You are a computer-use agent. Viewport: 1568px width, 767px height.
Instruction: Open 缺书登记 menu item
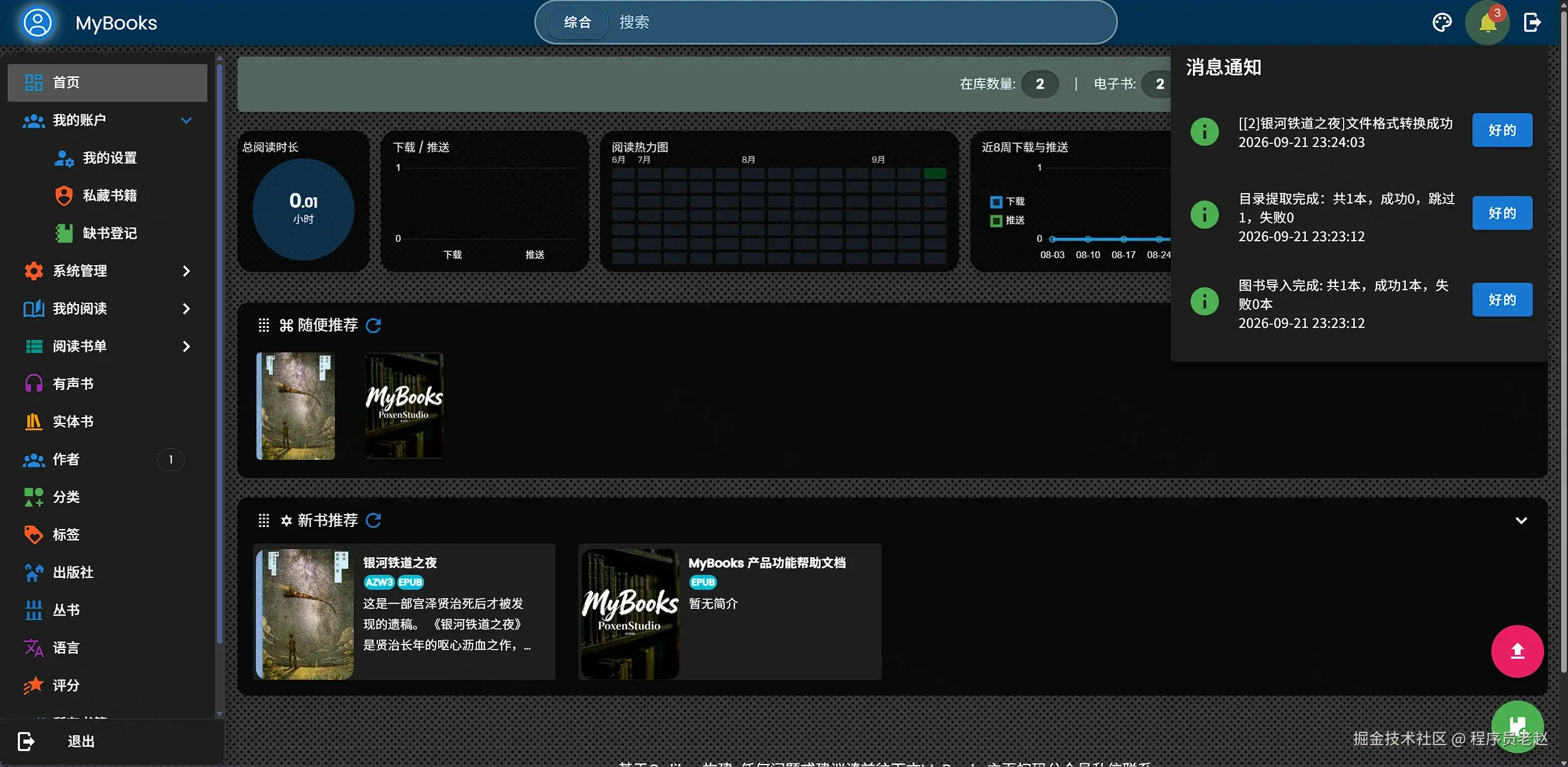point(107,233)
